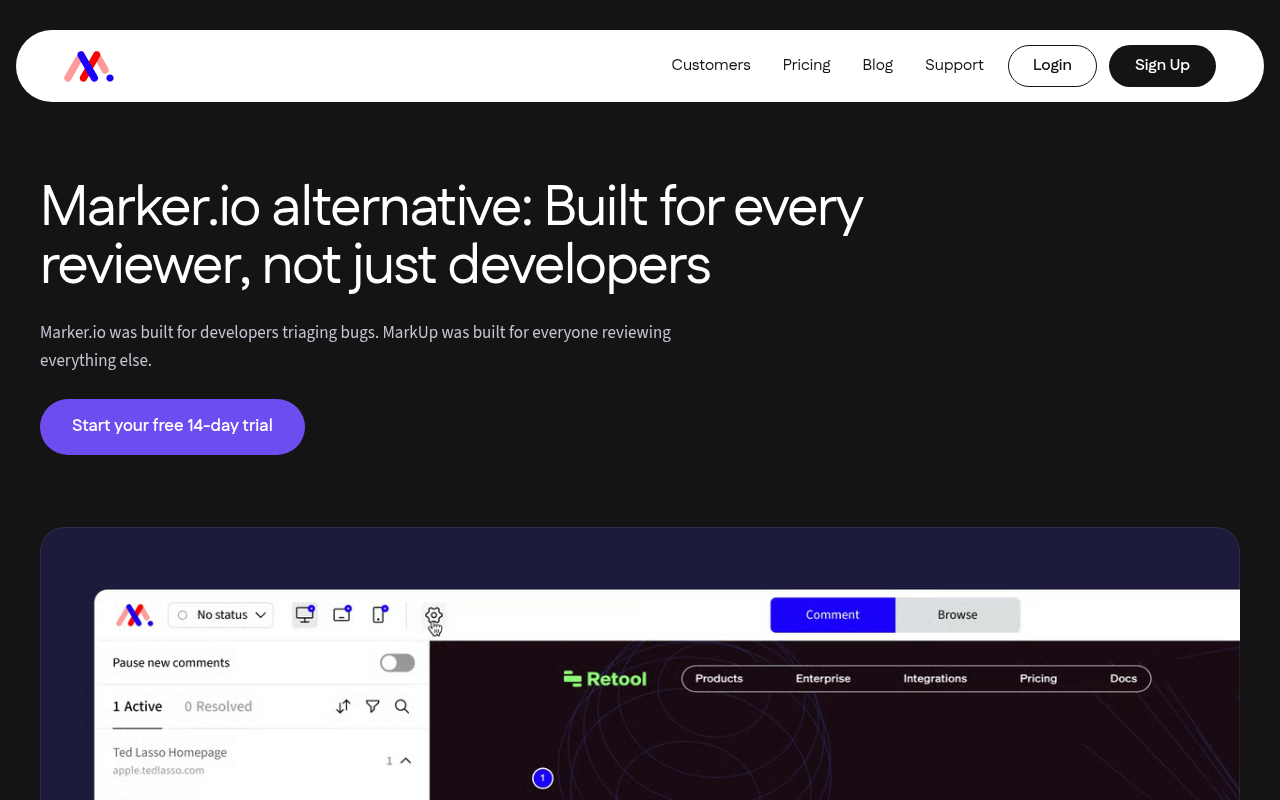Start your free 14-day trial button
The width and height of the screenshot is (1280, 800).
coord(172,427)
